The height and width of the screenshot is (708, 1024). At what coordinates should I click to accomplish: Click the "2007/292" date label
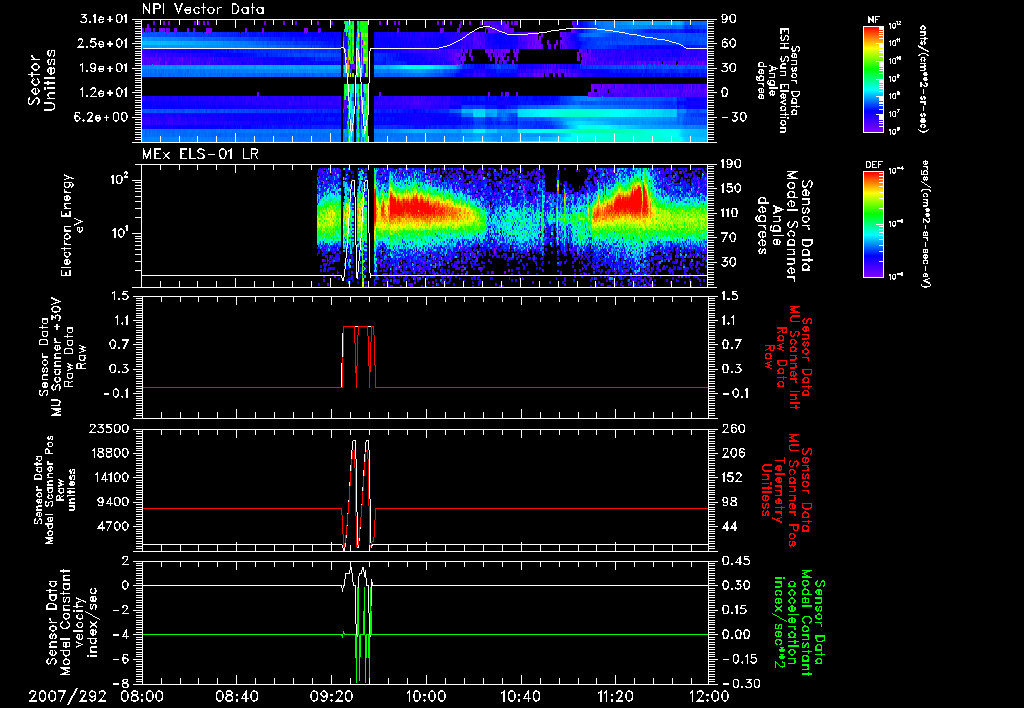67,696
